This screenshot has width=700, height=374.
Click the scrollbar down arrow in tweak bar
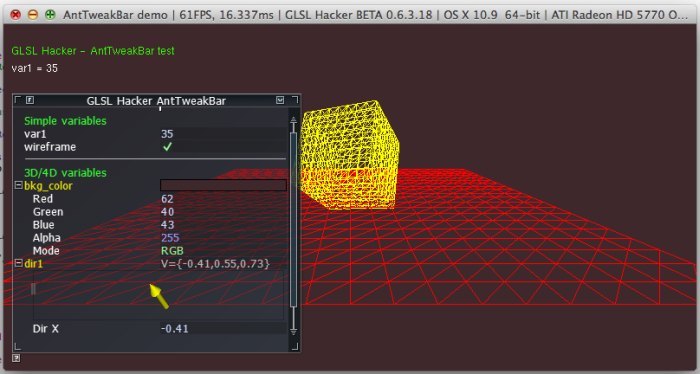(293, 329)
